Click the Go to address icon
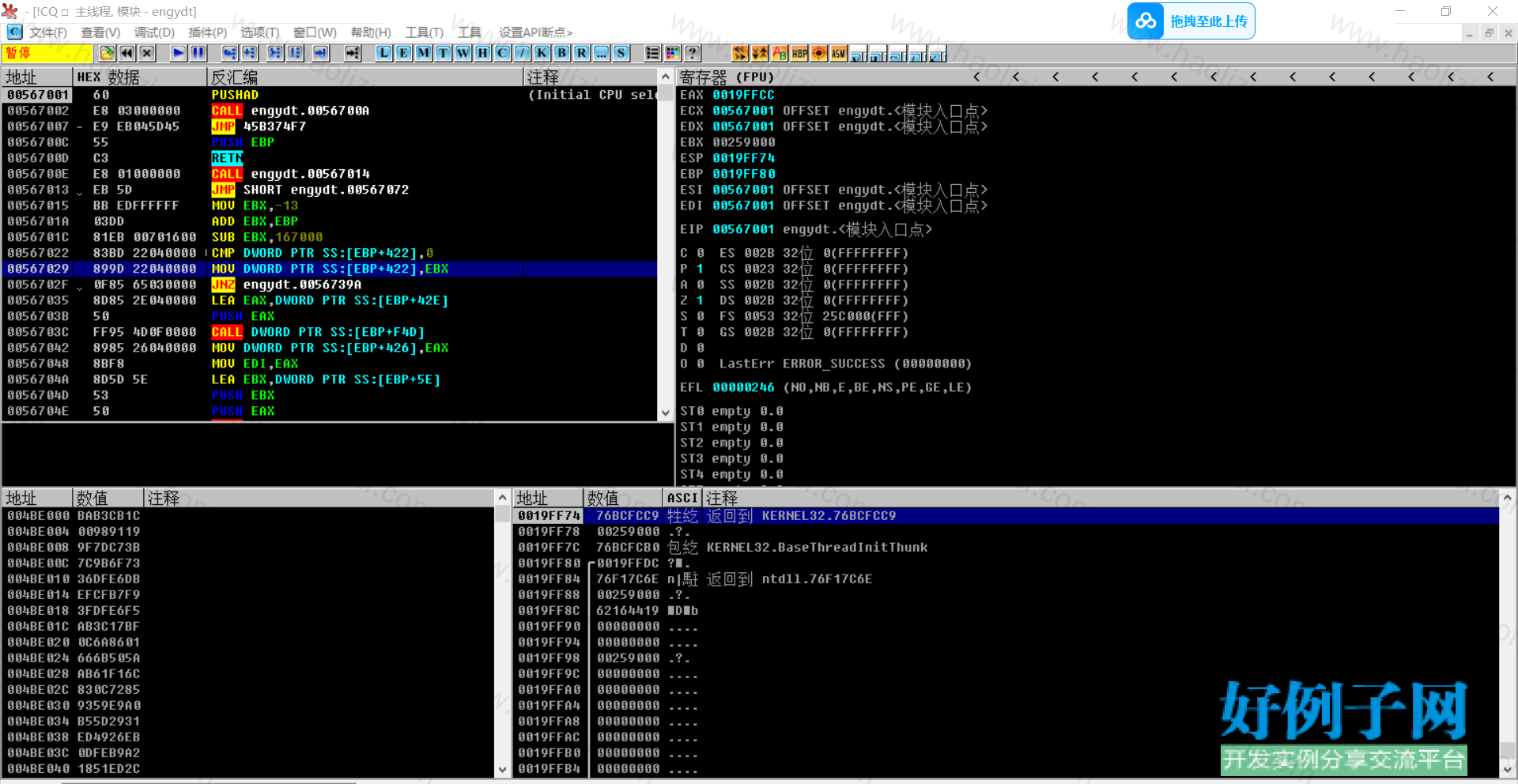Viewport: 1518px width, 784px height. (353, 53)
